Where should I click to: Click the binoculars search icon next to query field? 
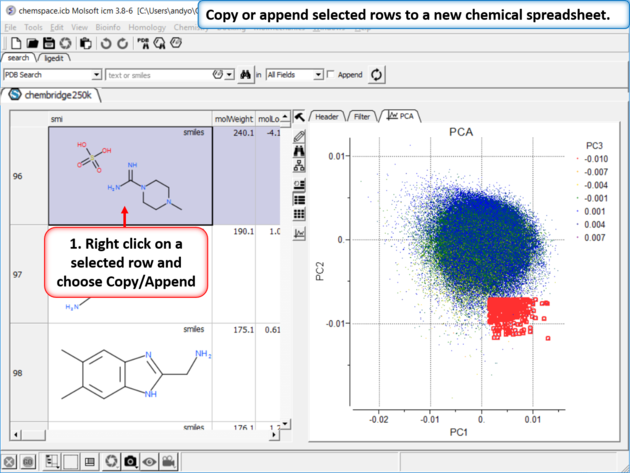pyautogui.click(x=243, y=75)
